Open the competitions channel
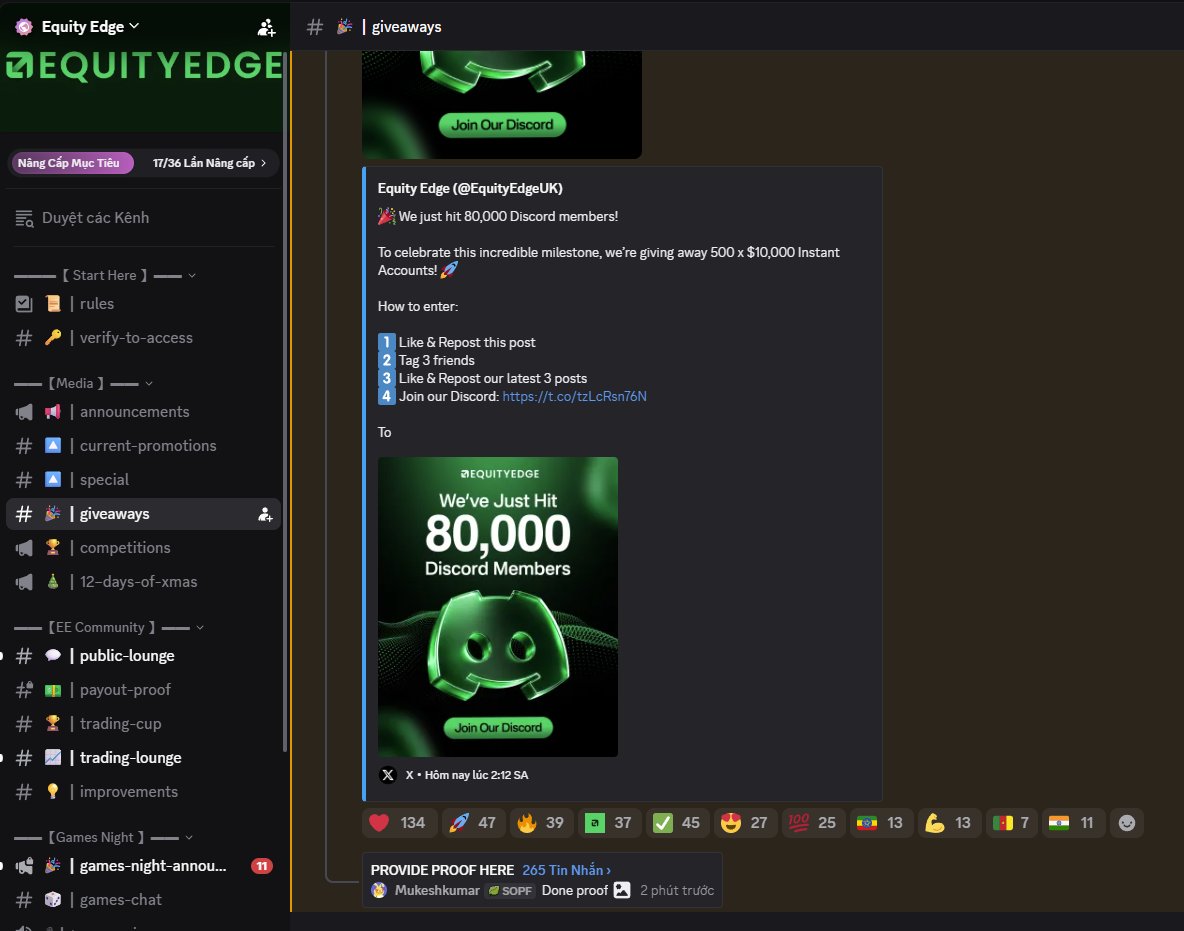 pyautogui.click(x=143, y=547)
